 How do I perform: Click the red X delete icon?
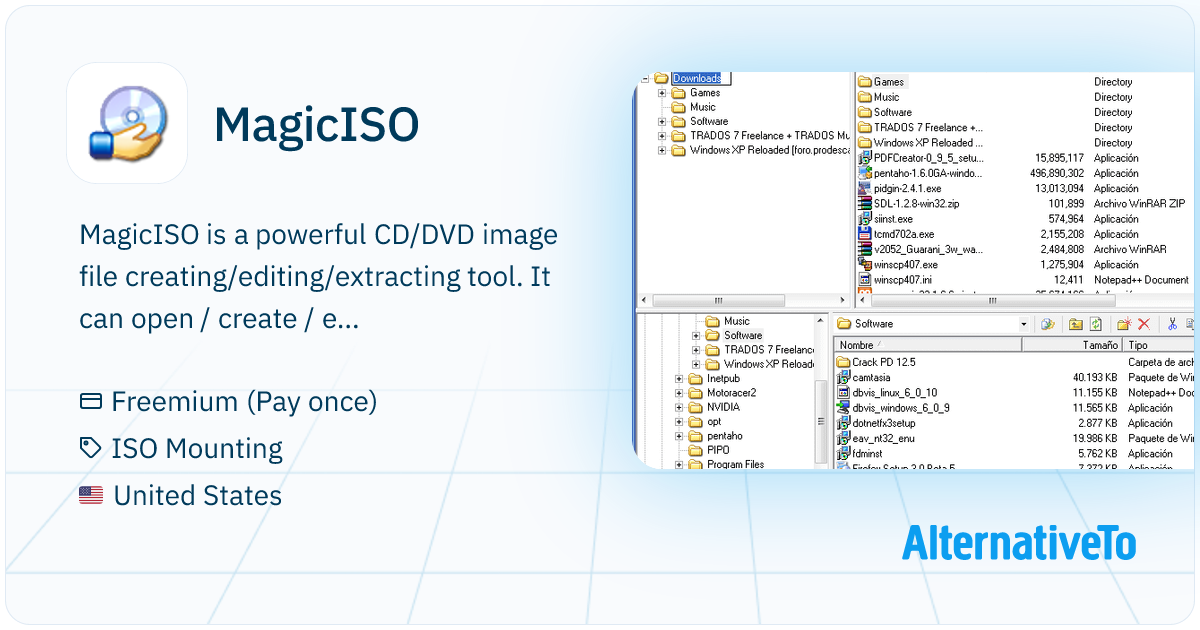tap(1143, 324)
